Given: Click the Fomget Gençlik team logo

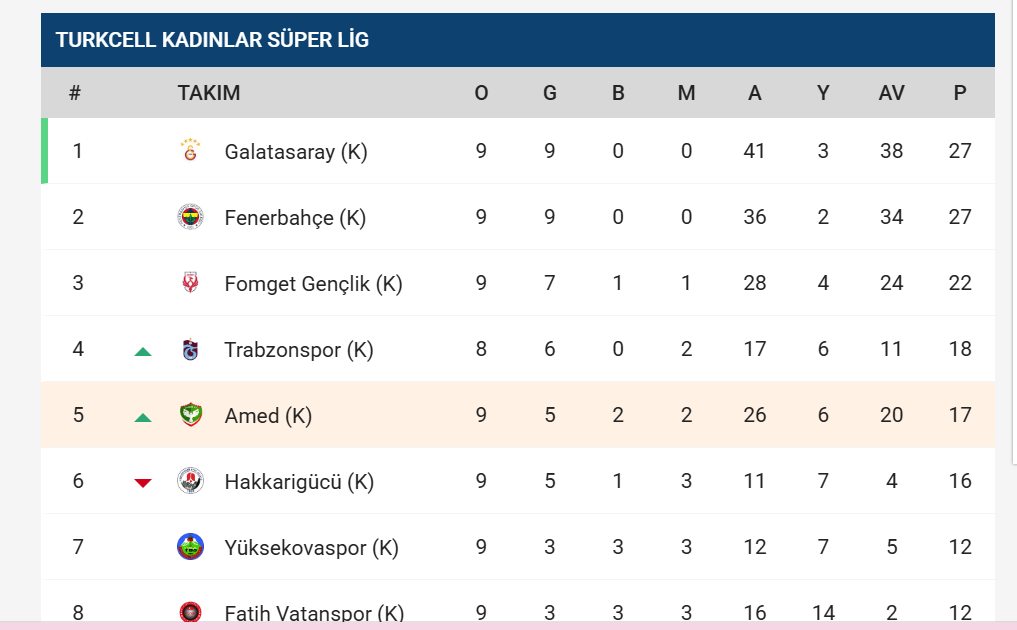Looking at the screenshot, I should 190,283.
